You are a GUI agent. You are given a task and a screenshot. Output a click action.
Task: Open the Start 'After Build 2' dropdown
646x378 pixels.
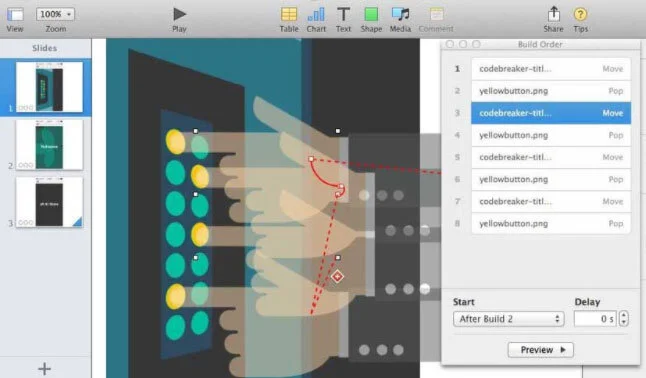click(x=508, y=319)
